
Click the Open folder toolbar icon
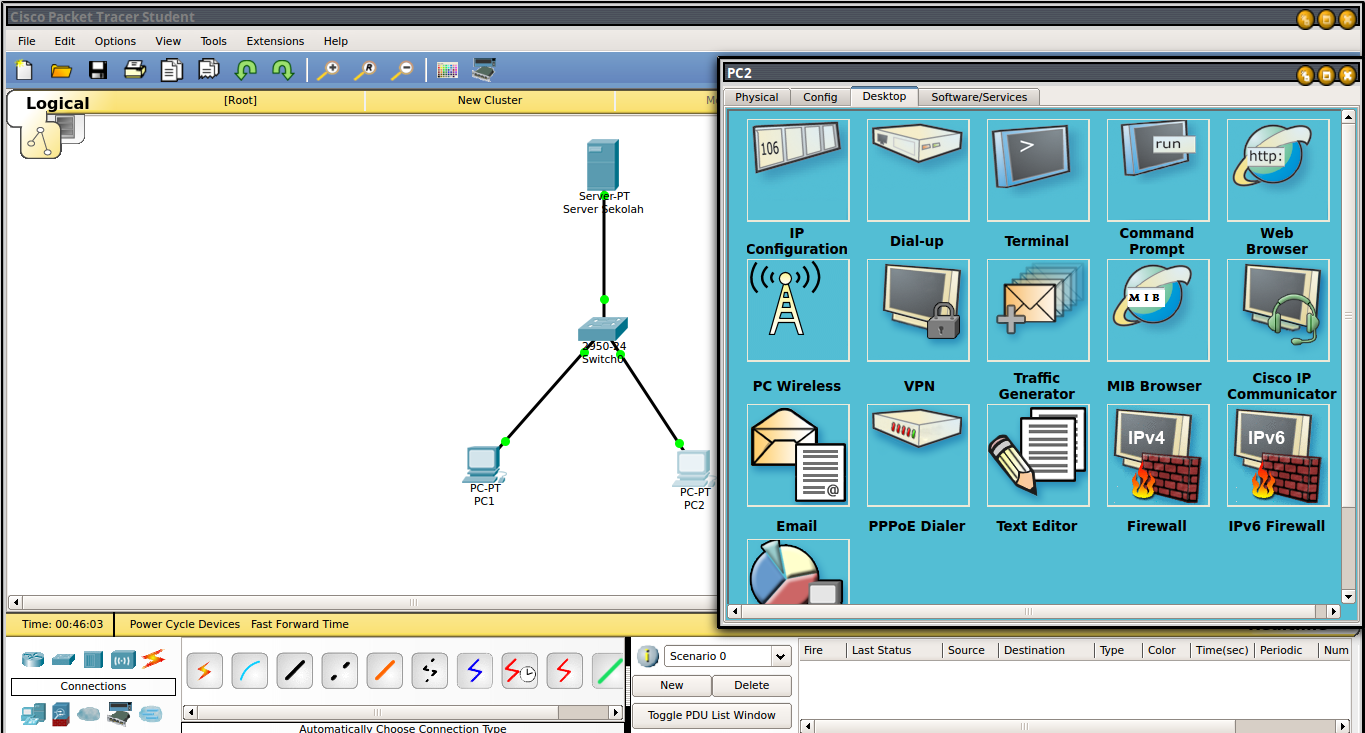pyautogui.click(x=61, y=70)
